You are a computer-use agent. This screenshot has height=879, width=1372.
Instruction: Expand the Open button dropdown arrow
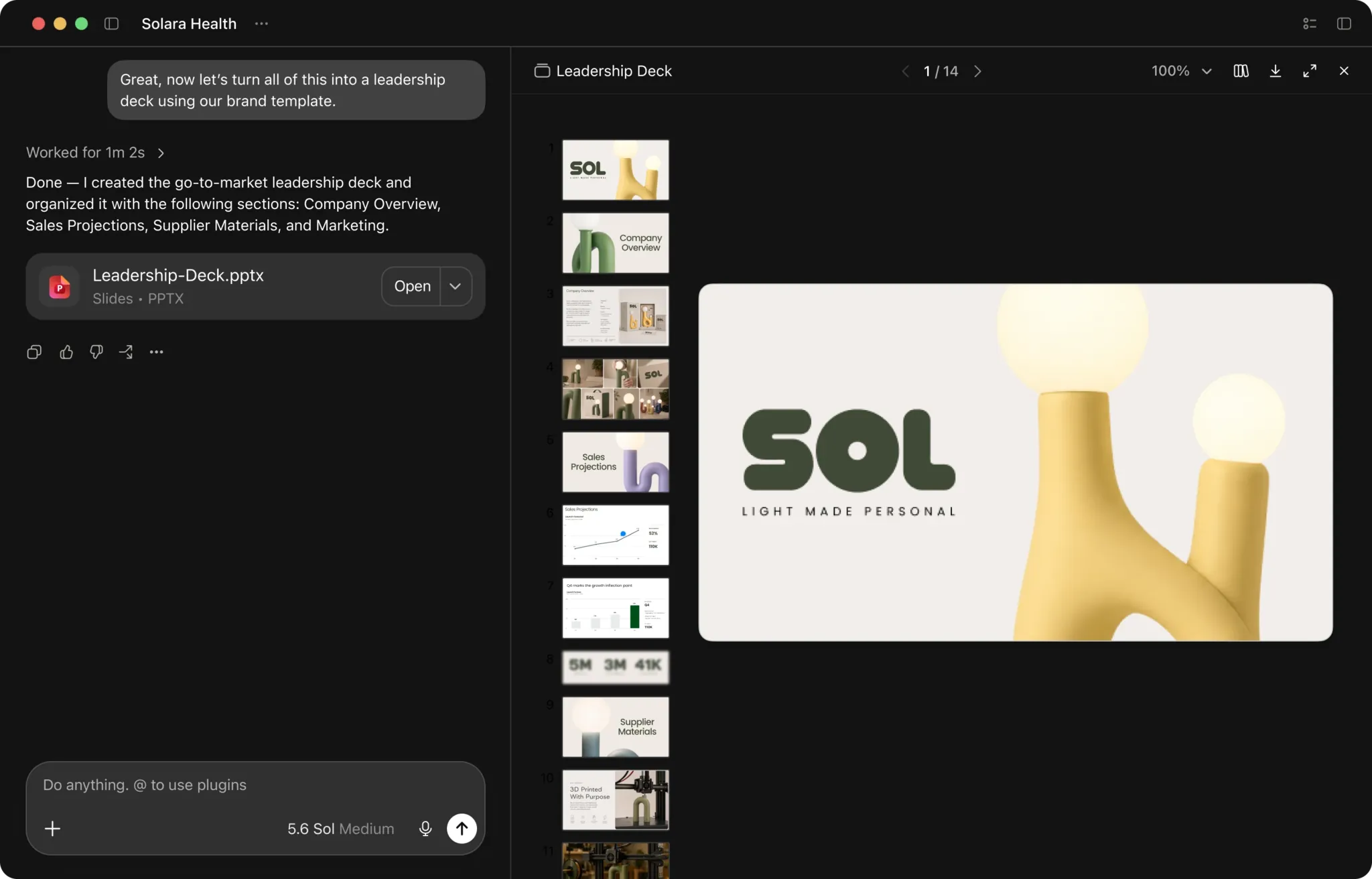[x=456, y=286]
